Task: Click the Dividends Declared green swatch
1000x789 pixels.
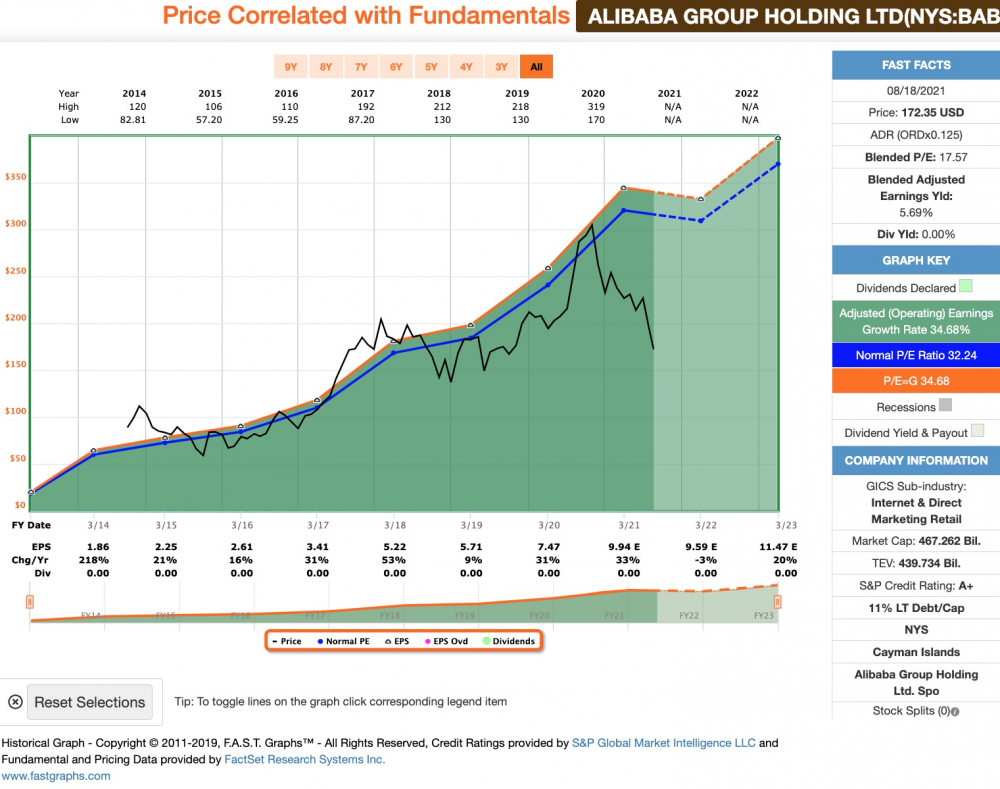Action: (966, 288)
